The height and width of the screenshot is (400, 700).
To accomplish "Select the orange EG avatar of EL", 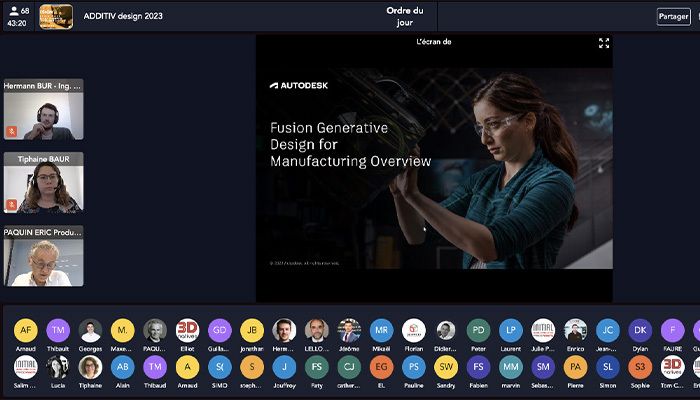I will pos(381,367).
